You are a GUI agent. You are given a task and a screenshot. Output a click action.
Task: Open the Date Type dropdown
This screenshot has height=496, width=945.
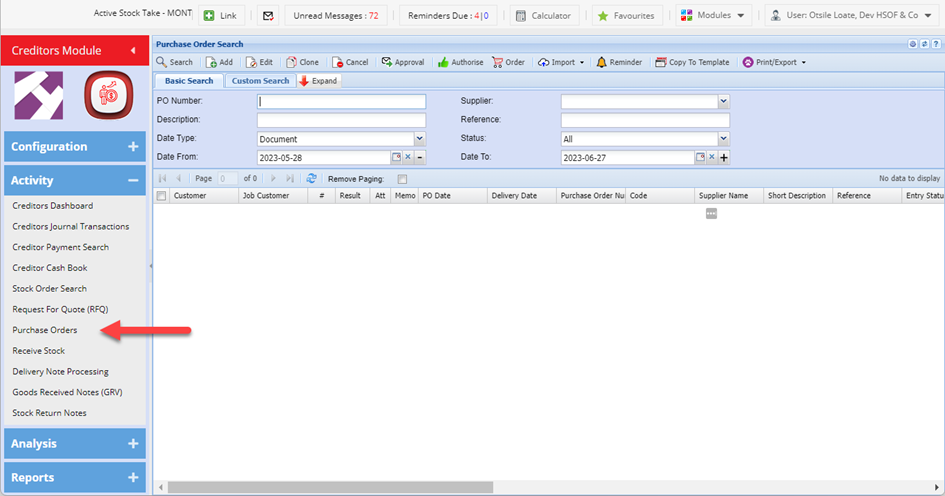[419, 139]
